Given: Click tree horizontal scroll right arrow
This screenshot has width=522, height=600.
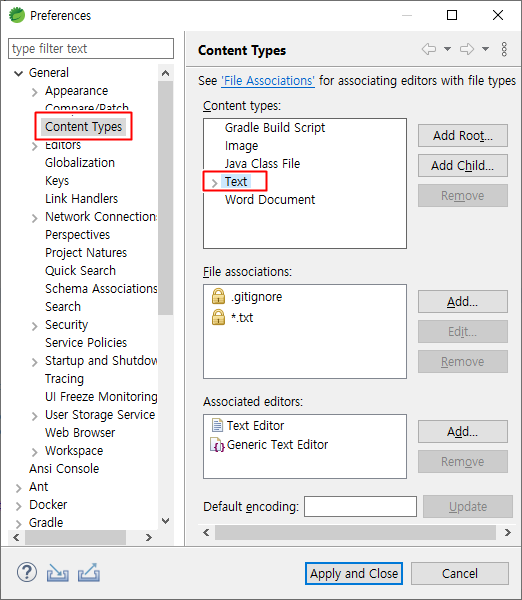Looking at the screenshot, I should [149, 537].
